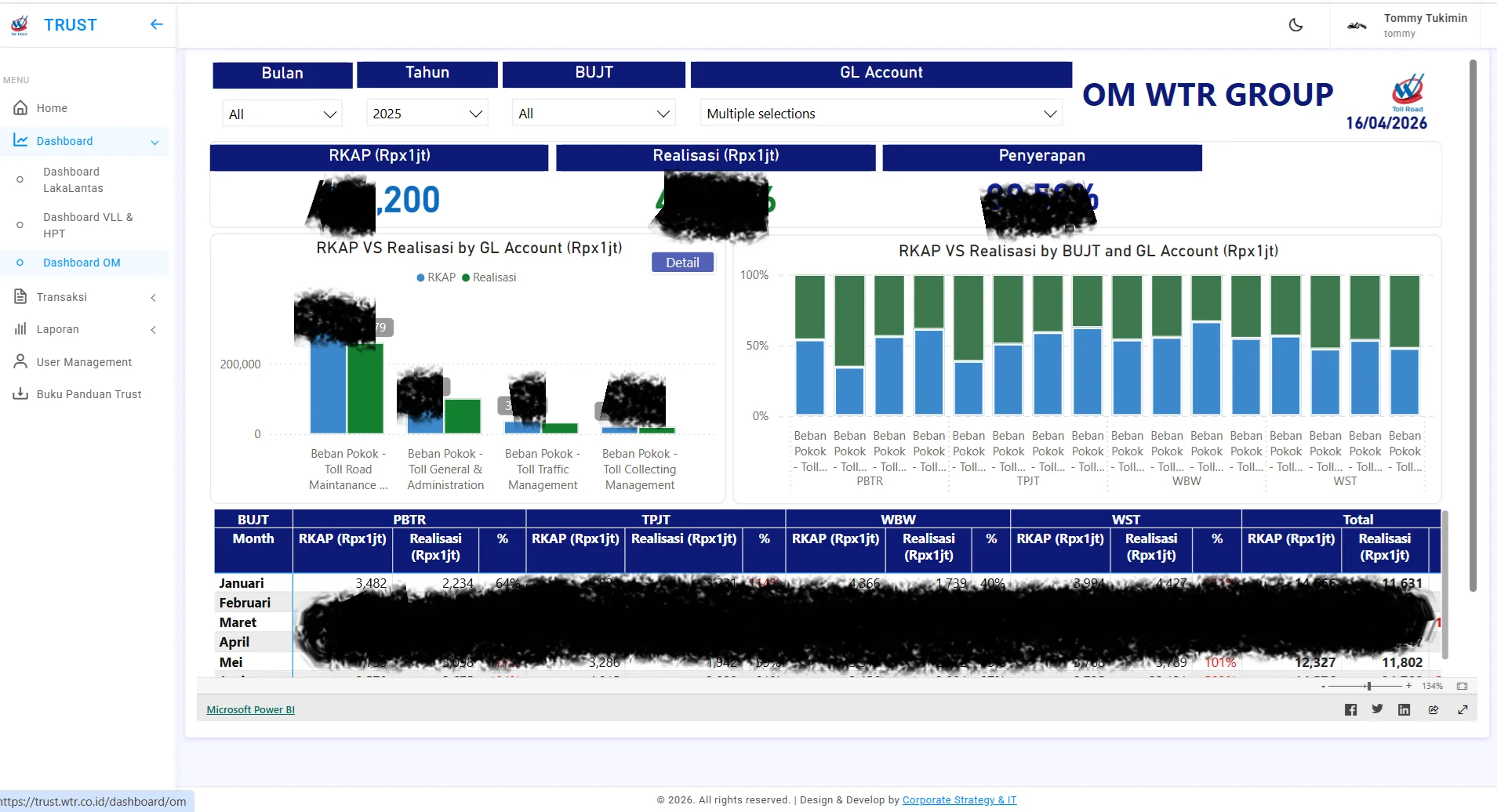The image size is (1497, 812).
Task: Collapse sidebar with the back arrow
Action: (x=157, y=24)
